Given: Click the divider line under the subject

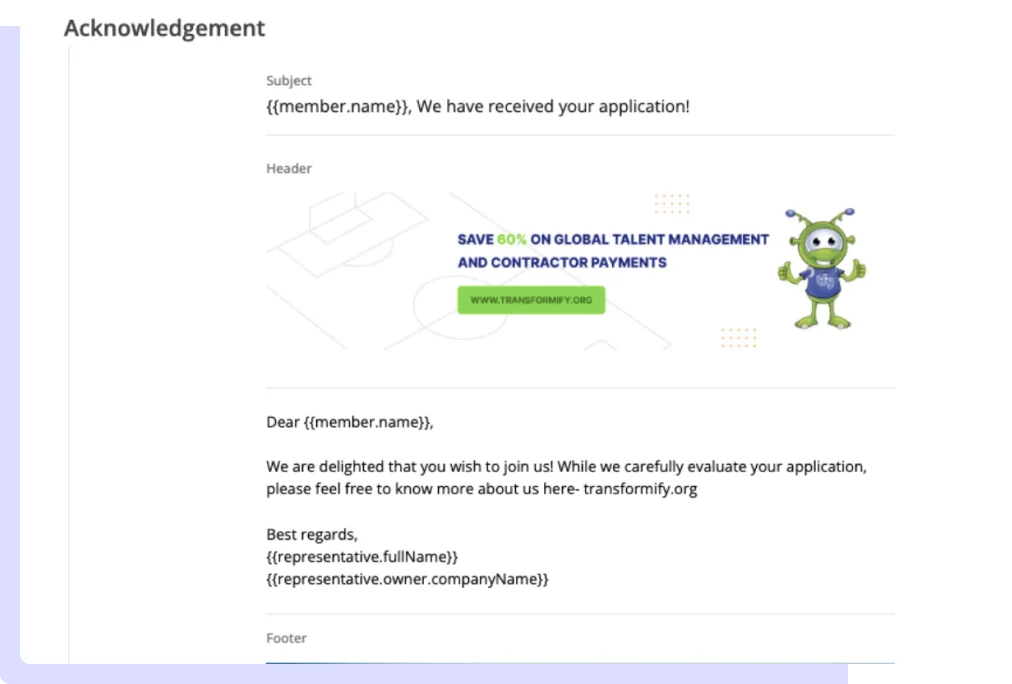Looking at the screenshot, I should [580, 135].
